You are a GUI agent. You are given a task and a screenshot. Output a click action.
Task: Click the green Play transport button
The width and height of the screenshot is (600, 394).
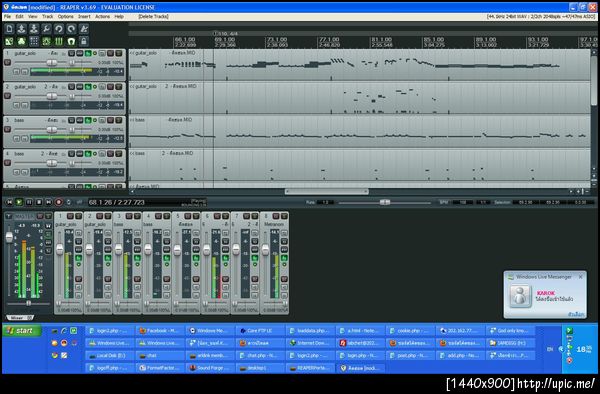[19, 202]
